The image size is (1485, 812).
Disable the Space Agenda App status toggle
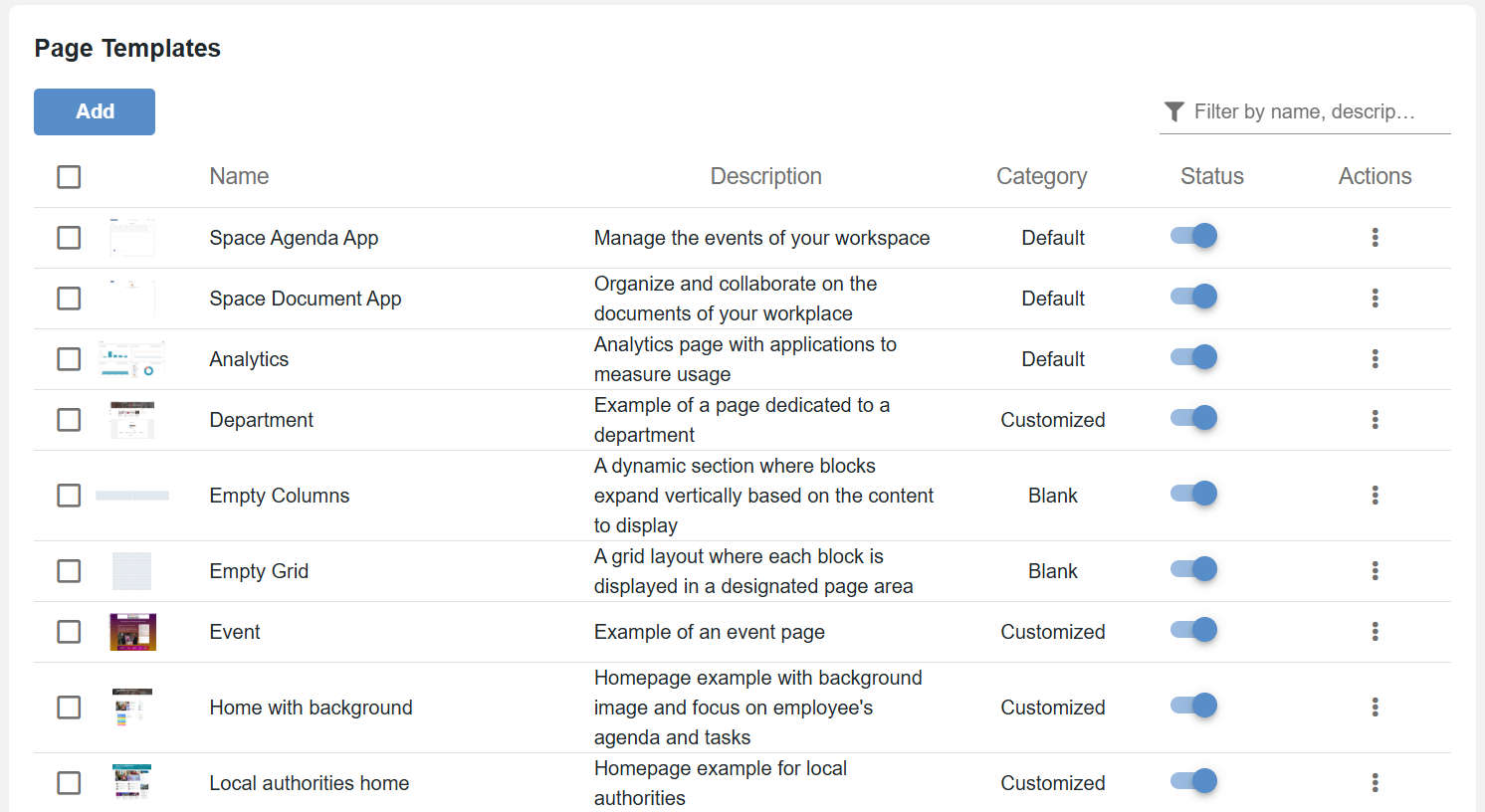click(x=1194, y=236)
